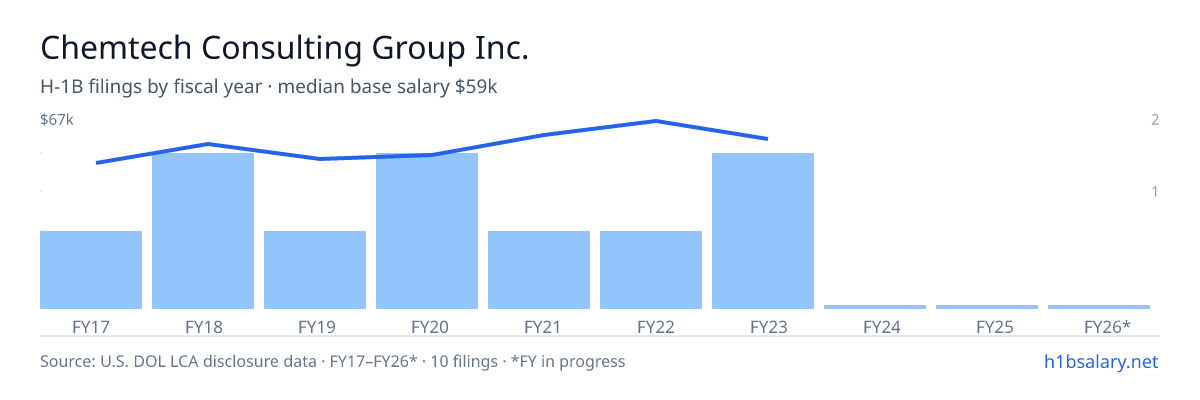The height and width of the screenshot is (400, 1200).
Task: Click the FY19 bar in chart
Action: 315,270
